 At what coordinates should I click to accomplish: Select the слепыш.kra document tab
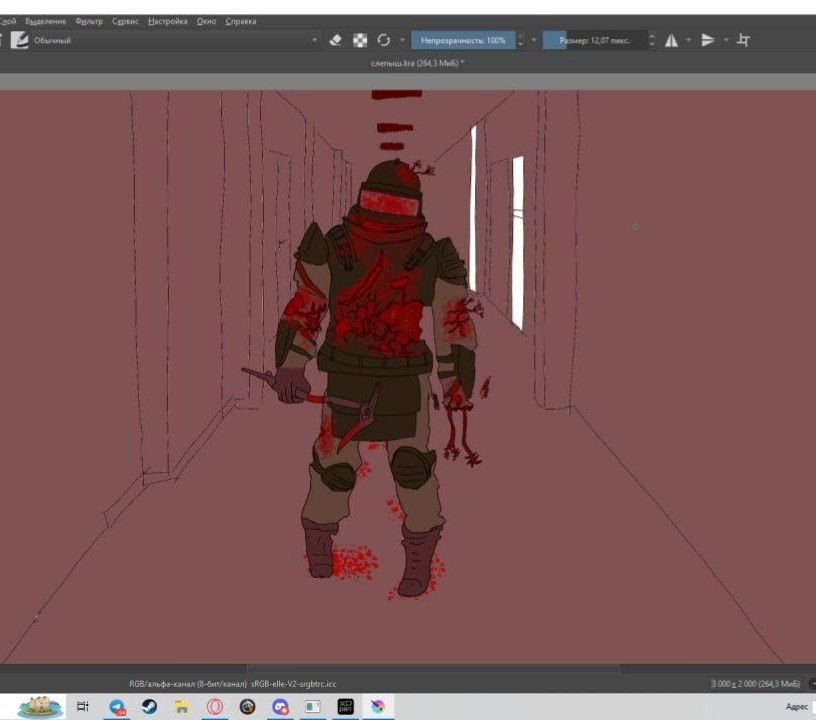(417, 63)
